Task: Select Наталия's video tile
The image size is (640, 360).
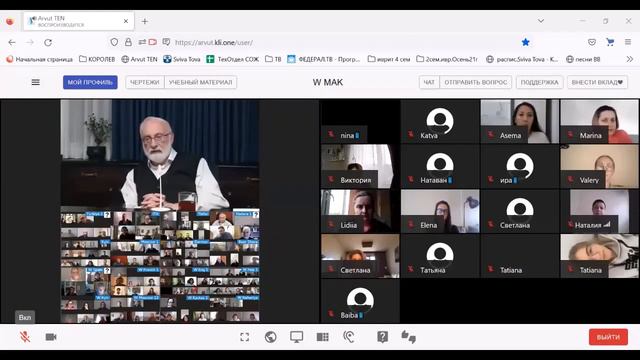Action: (x=599, y=211)
